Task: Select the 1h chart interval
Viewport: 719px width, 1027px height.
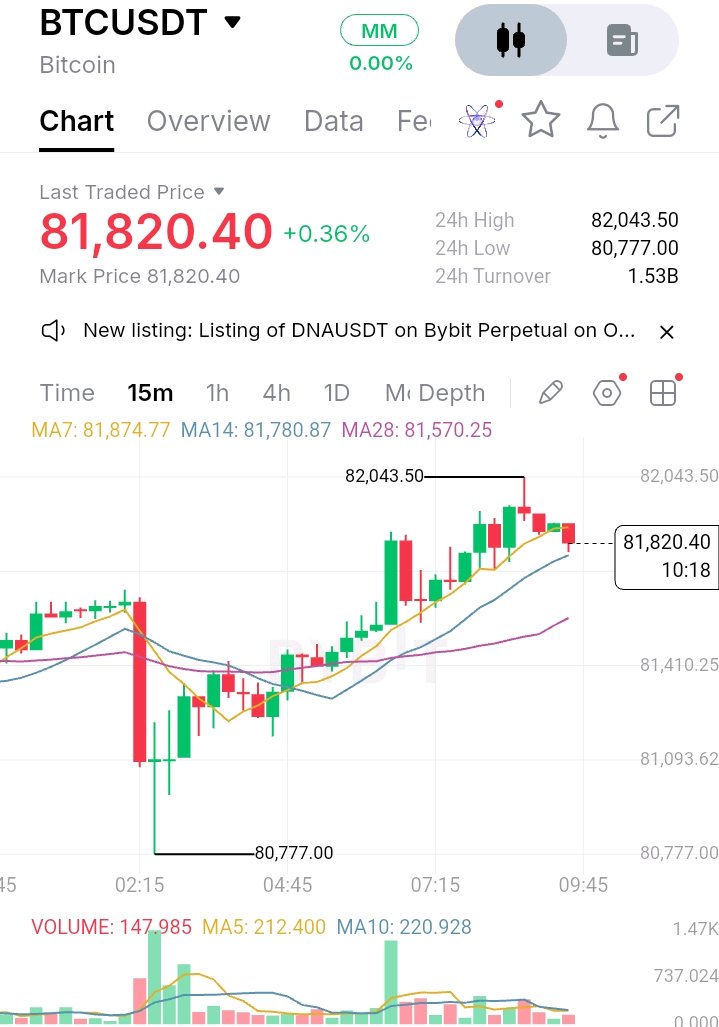Action: click(217, 393)
